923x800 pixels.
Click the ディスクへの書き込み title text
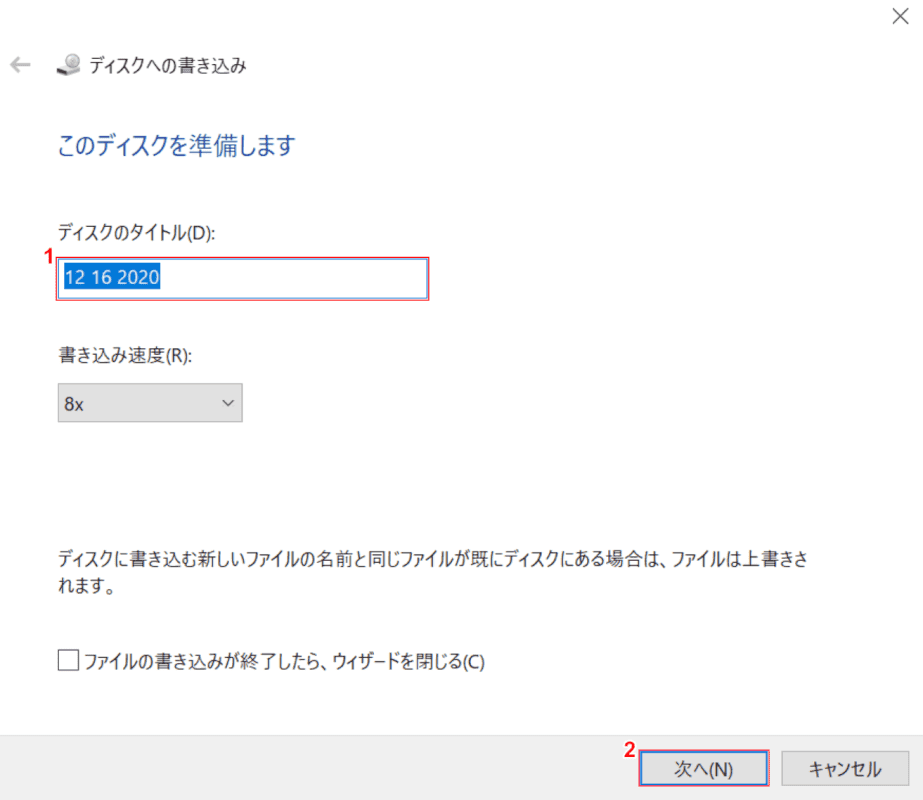[x=168, y=65]
